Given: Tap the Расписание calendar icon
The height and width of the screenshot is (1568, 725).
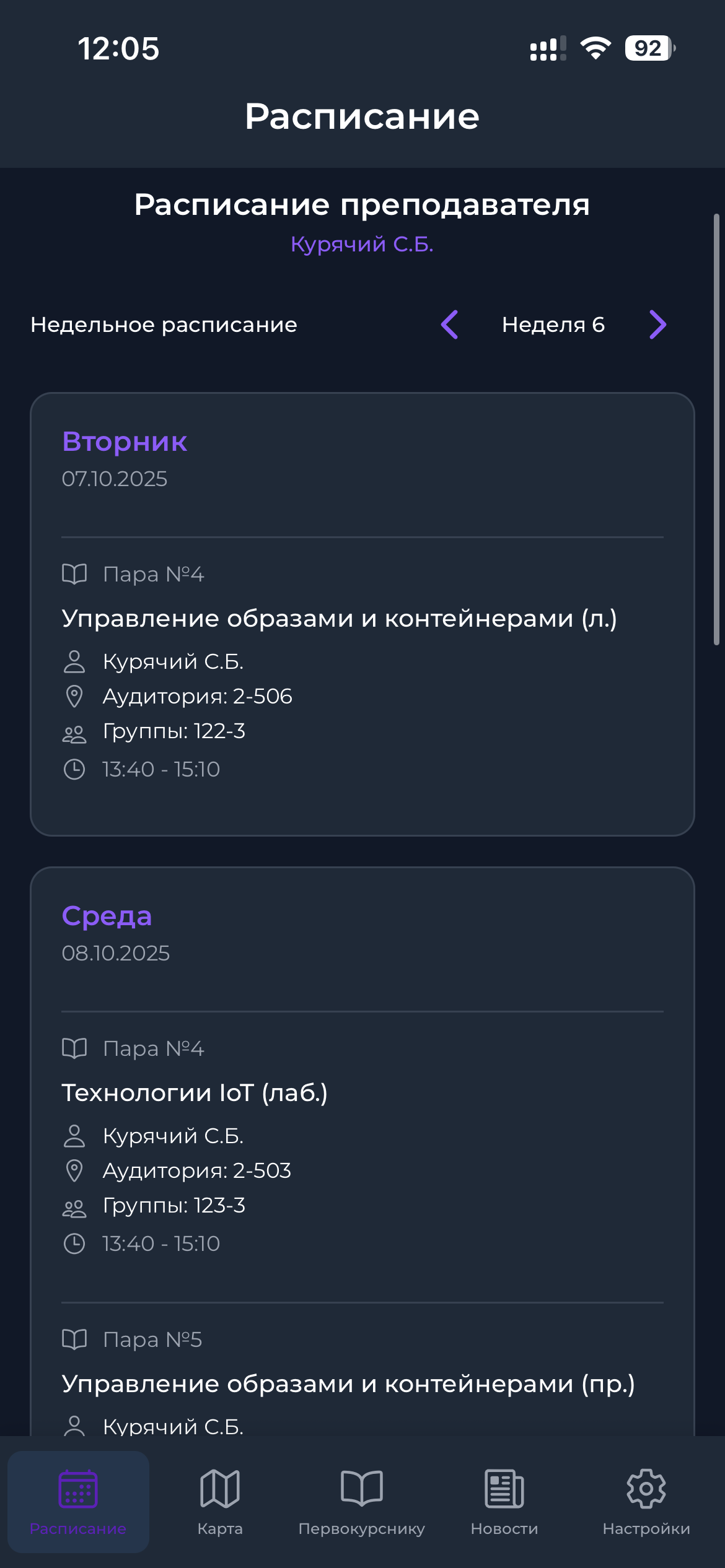Looking at the screenshot, I should point(78,1489).
